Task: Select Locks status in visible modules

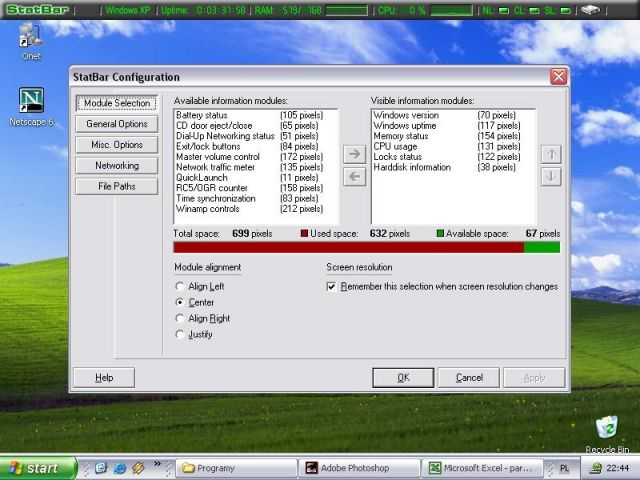Action: tap(453, 157)
